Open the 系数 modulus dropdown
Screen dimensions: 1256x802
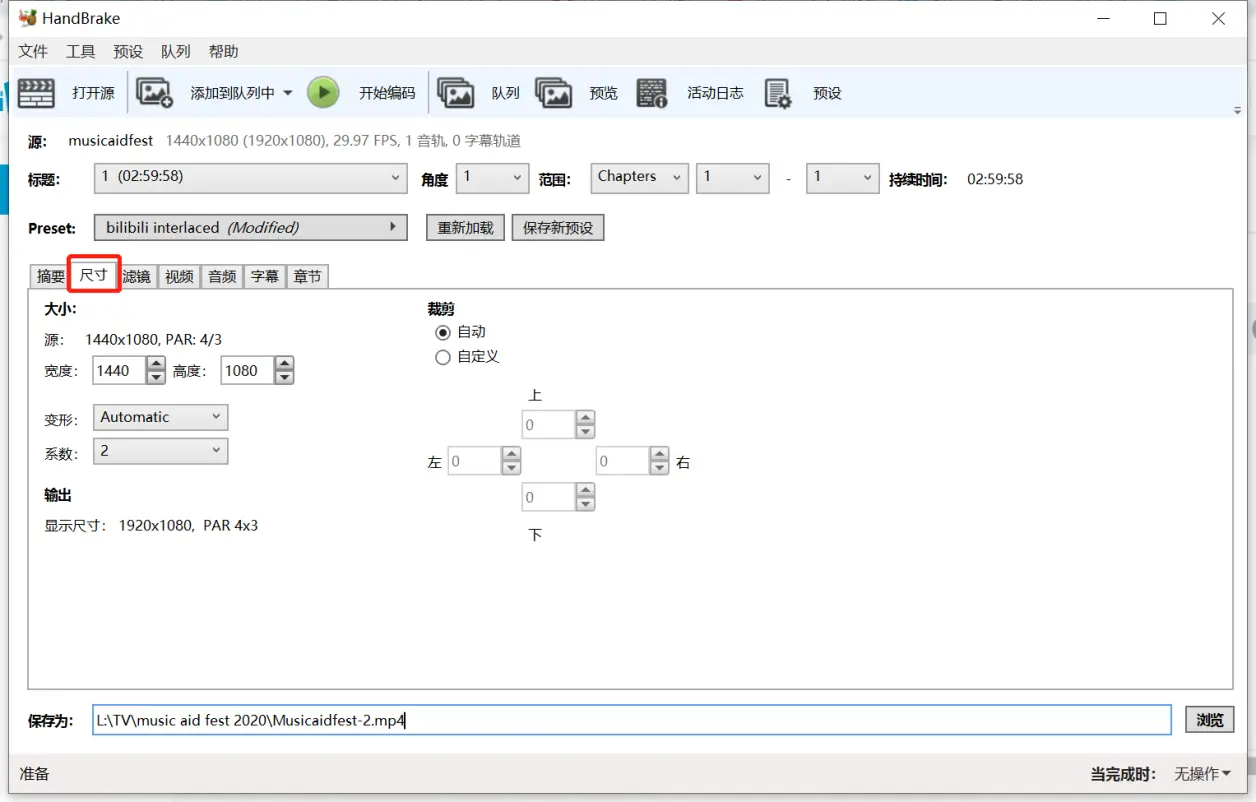click(x=160, y=451)
